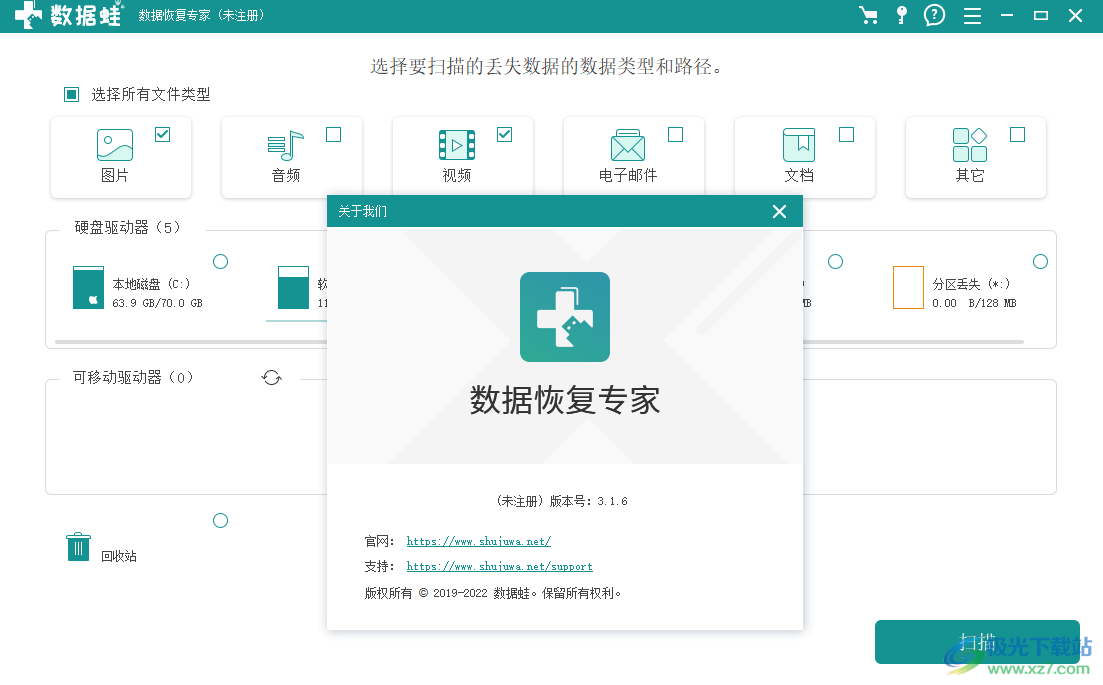Viewport: 1103px width, 685px height.
Task: Click the 数据蛙 logo in title bar
Action: tap(68, 15)
